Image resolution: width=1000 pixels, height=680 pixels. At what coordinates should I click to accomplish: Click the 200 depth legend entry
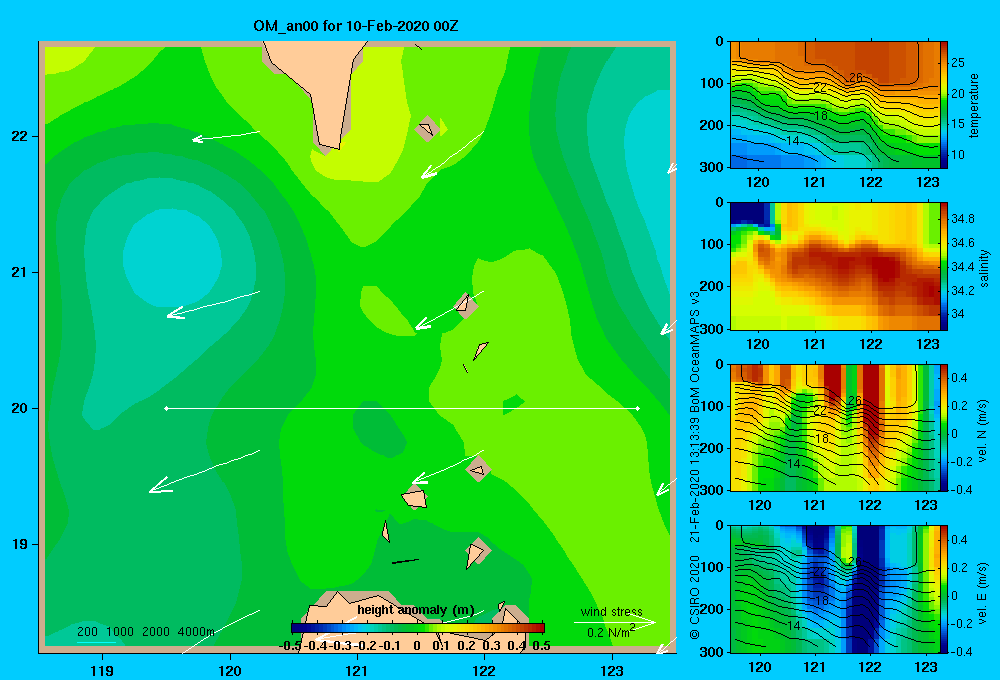(x=87, y=632)
